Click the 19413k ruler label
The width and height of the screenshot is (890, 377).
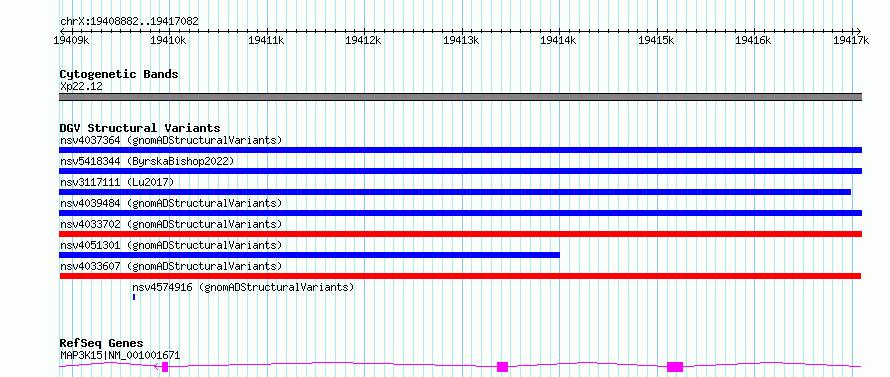point(461,40)
